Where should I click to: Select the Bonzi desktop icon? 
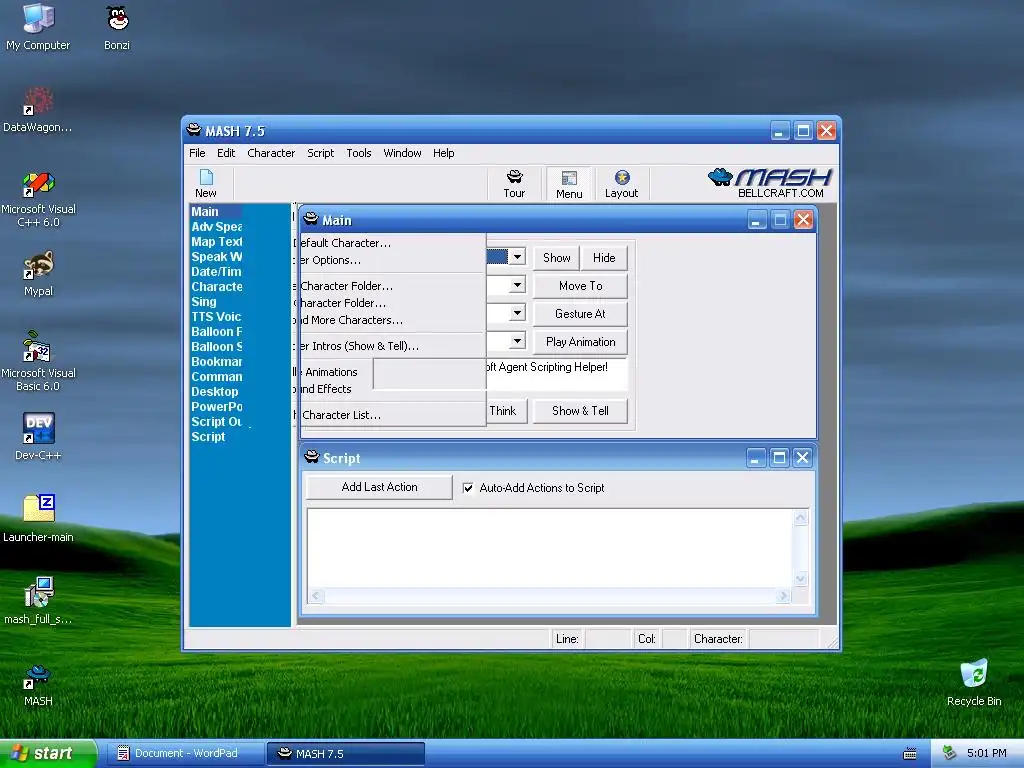117,27
